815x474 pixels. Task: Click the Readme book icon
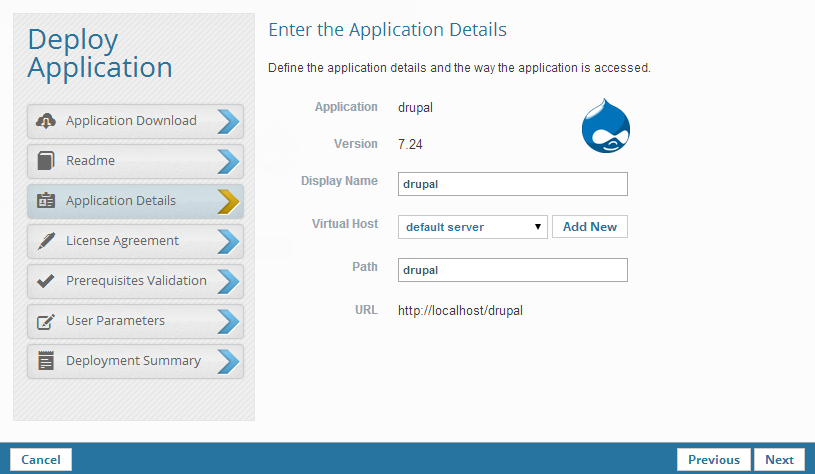click(45, 161)
